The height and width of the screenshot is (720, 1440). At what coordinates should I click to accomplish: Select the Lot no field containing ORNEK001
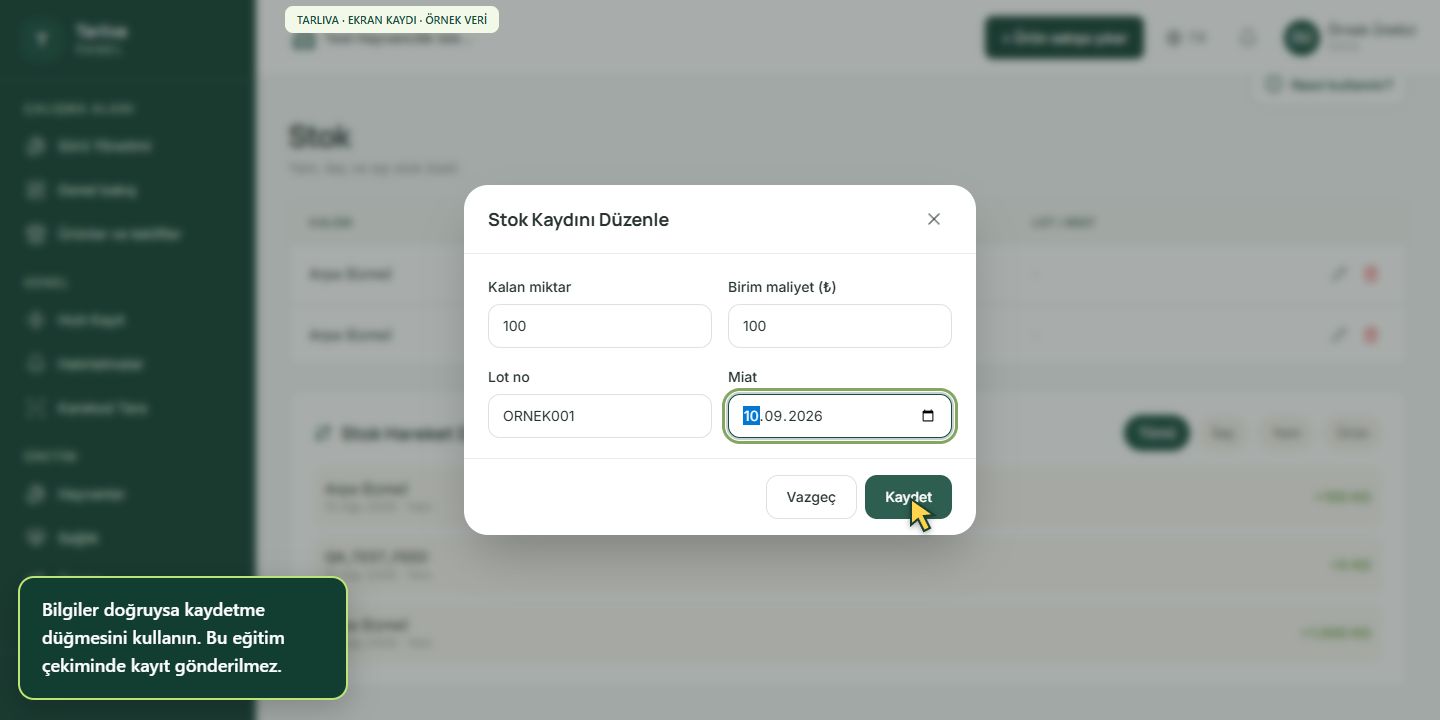pos(600,416)
